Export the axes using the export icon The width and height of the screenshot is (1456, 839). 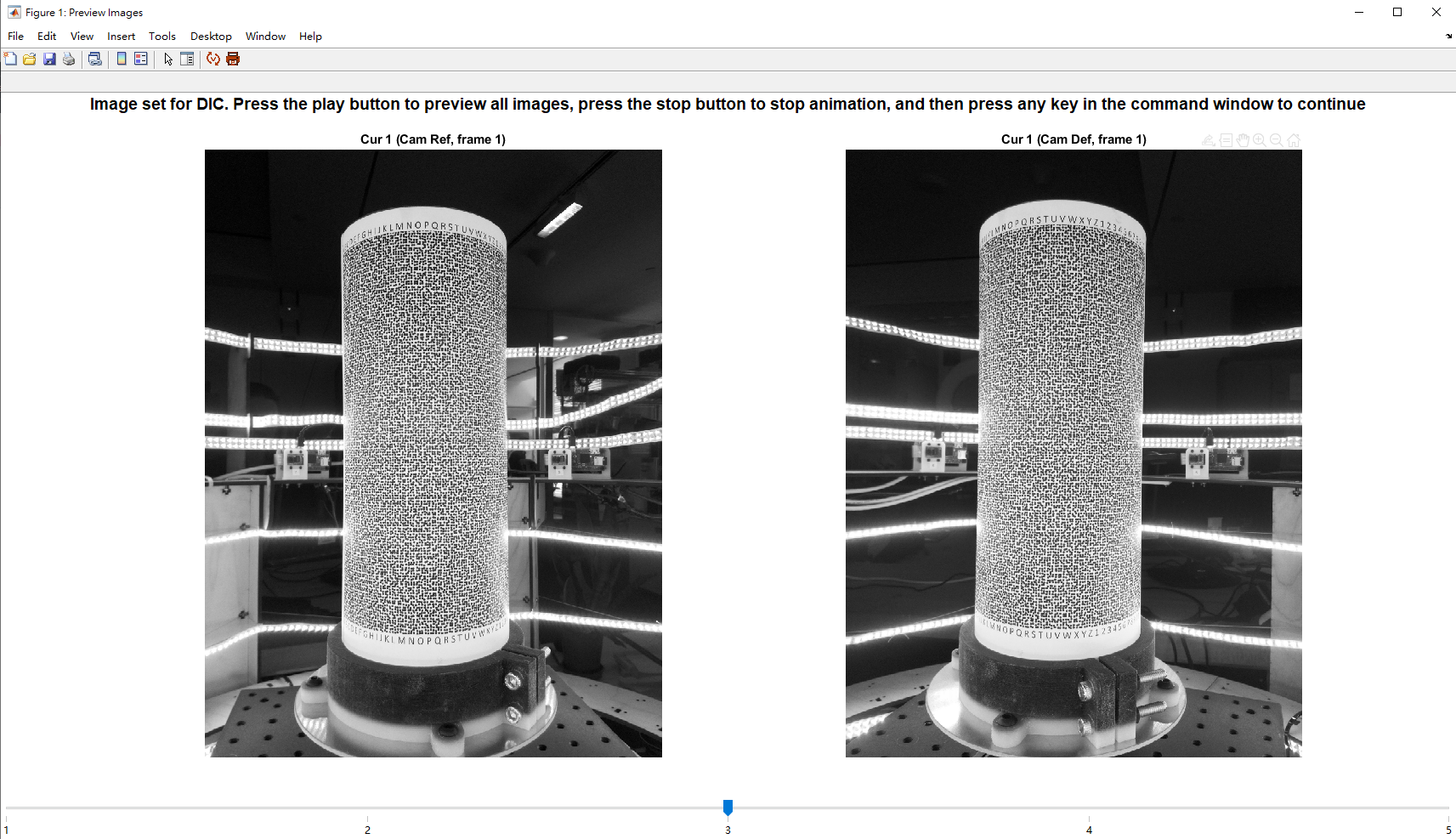(1208, 140)
